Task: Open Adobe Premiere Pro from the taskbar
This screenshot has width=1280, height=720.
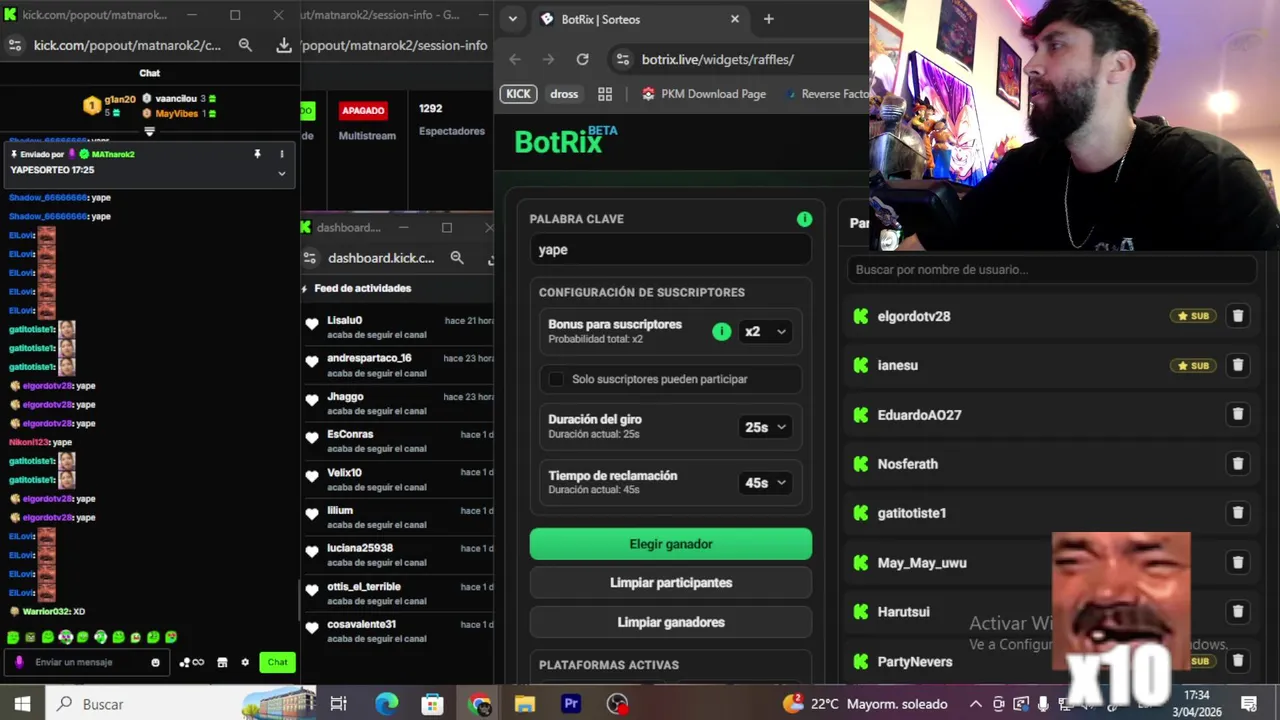Action: 571,704
